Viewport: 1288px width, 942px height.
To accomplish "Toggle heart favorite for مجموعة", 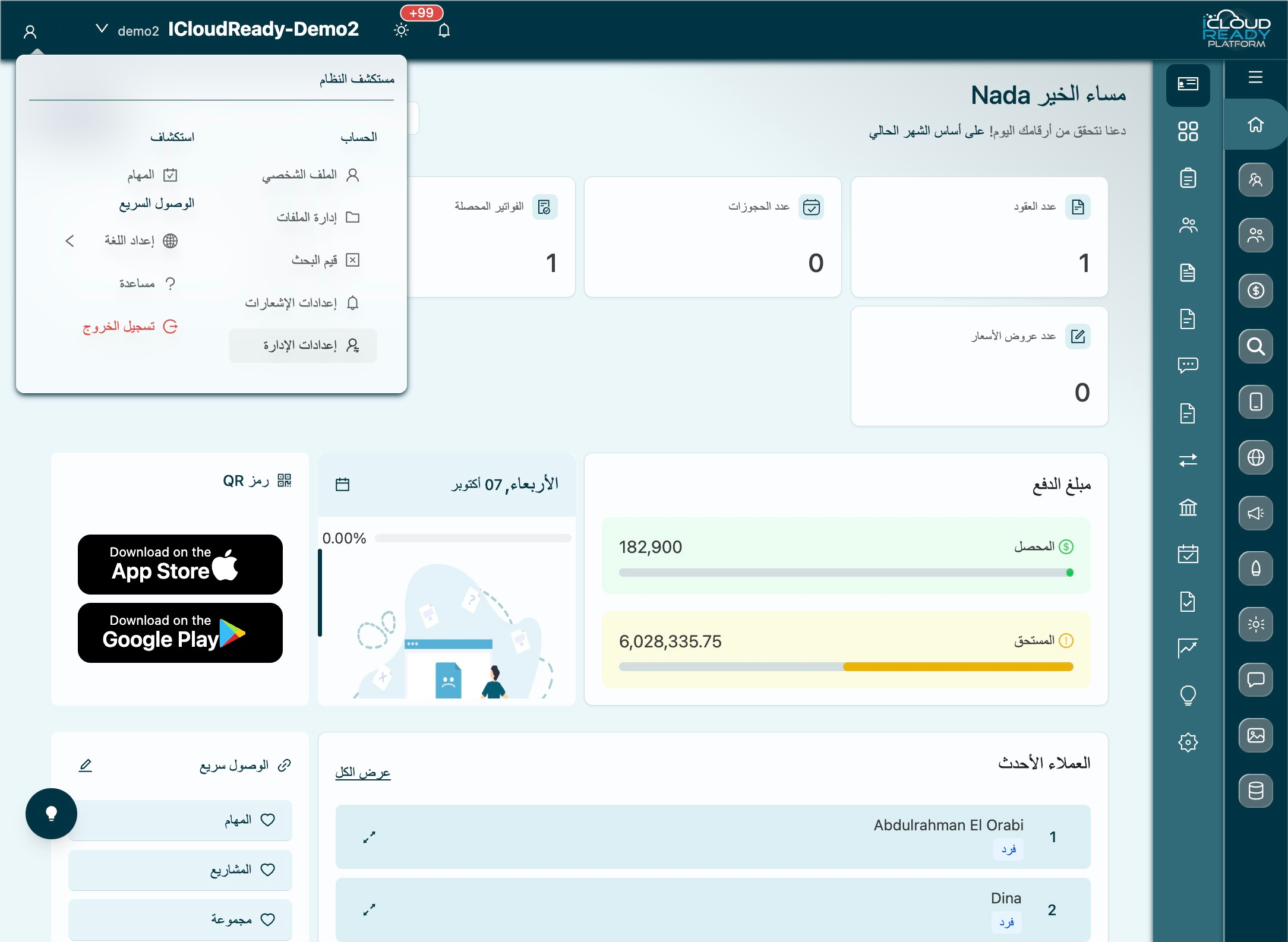I will pyautogui.click(x=268, y=919).
